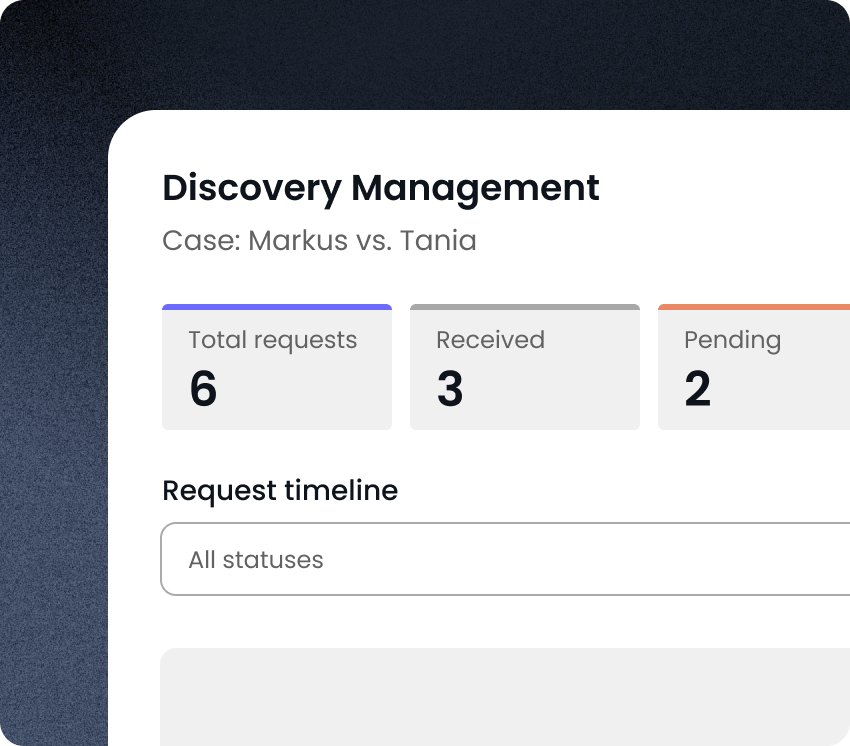Click the number 3 under Received

(451, 390)
